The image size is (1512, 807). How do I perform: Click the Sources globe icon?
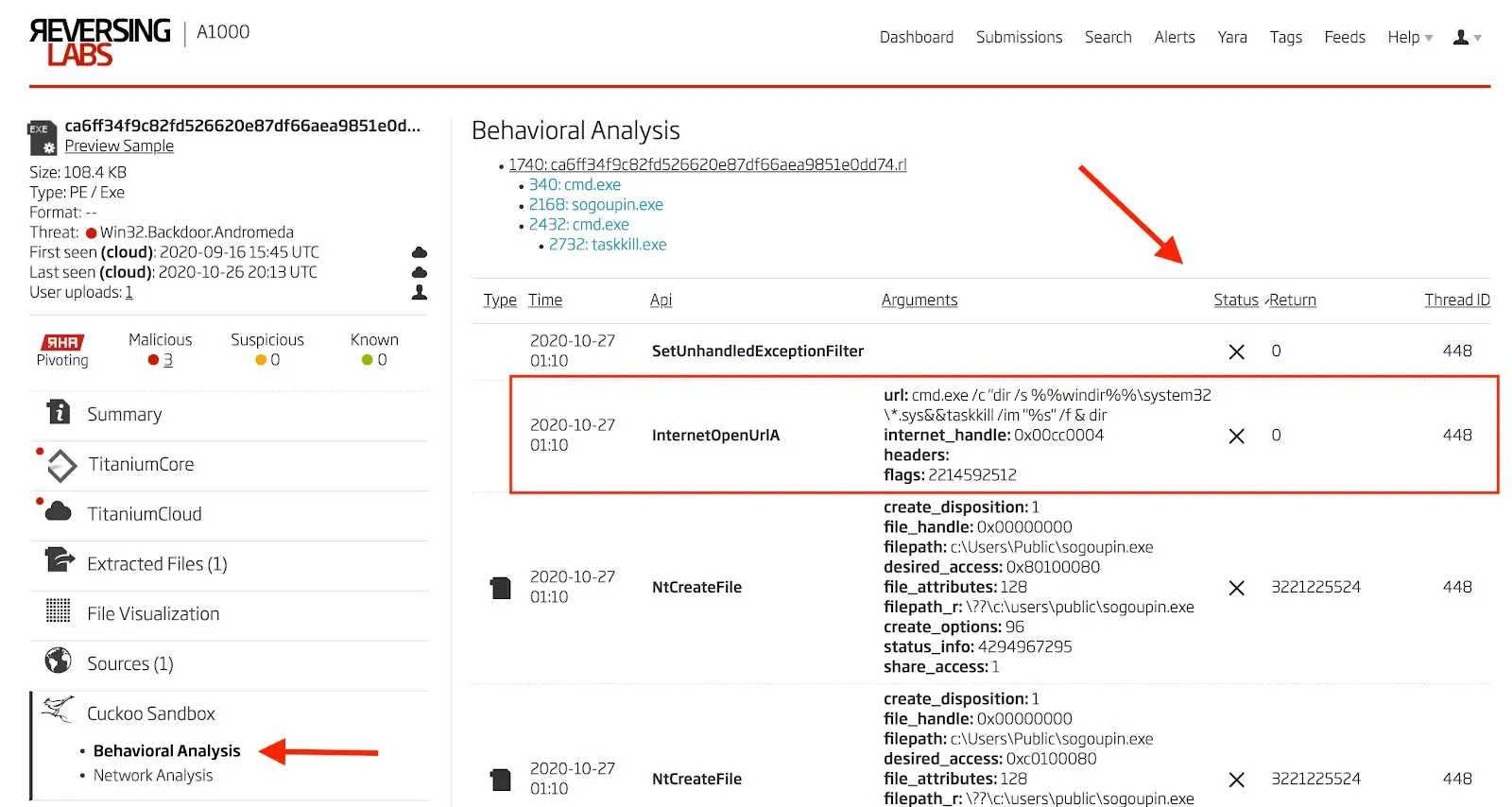tap(59, 661)
